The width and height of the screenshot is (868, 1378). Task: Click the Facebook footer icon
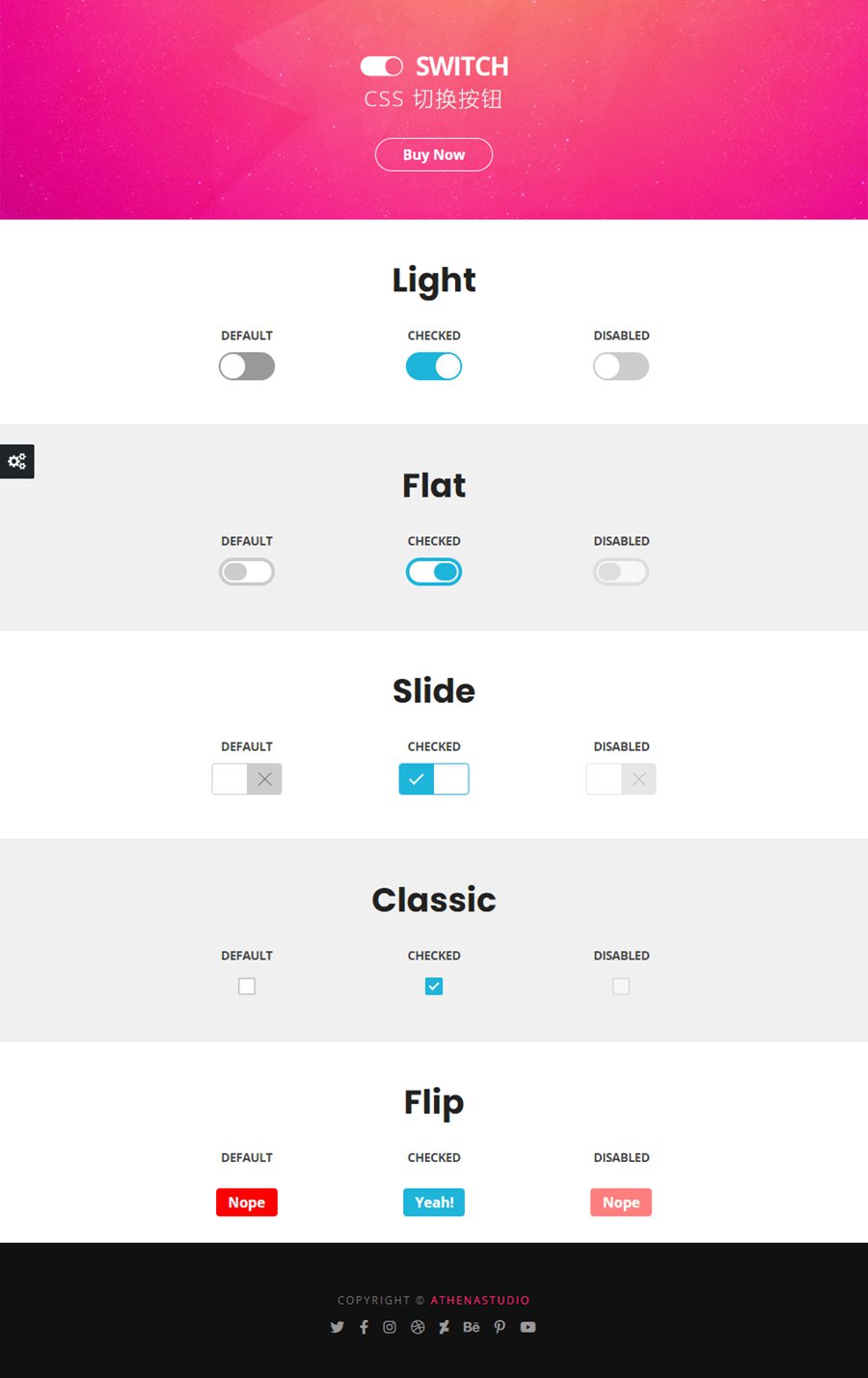364,1327
